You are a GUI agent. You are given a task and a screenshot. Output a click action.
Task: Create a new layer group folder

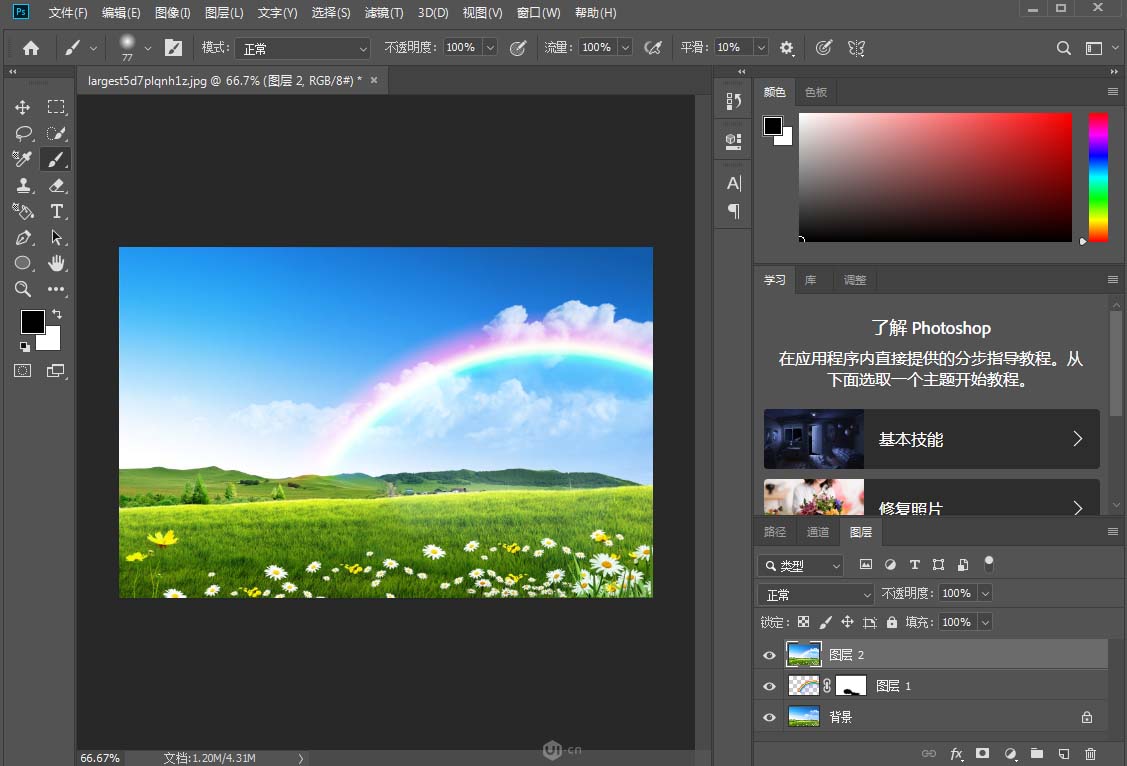click(1036, 753)
